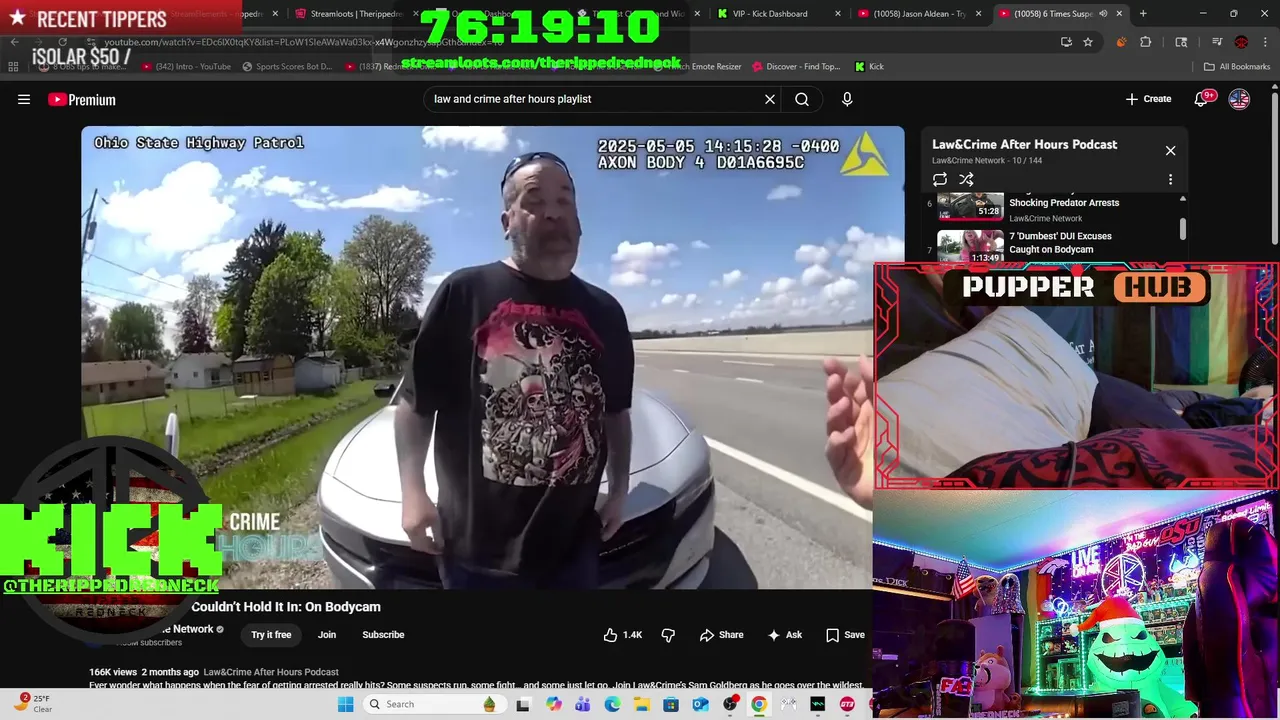Run search with the magnifier button
This screenshot has height=720, width=1280.
click(x=802, y=99)
